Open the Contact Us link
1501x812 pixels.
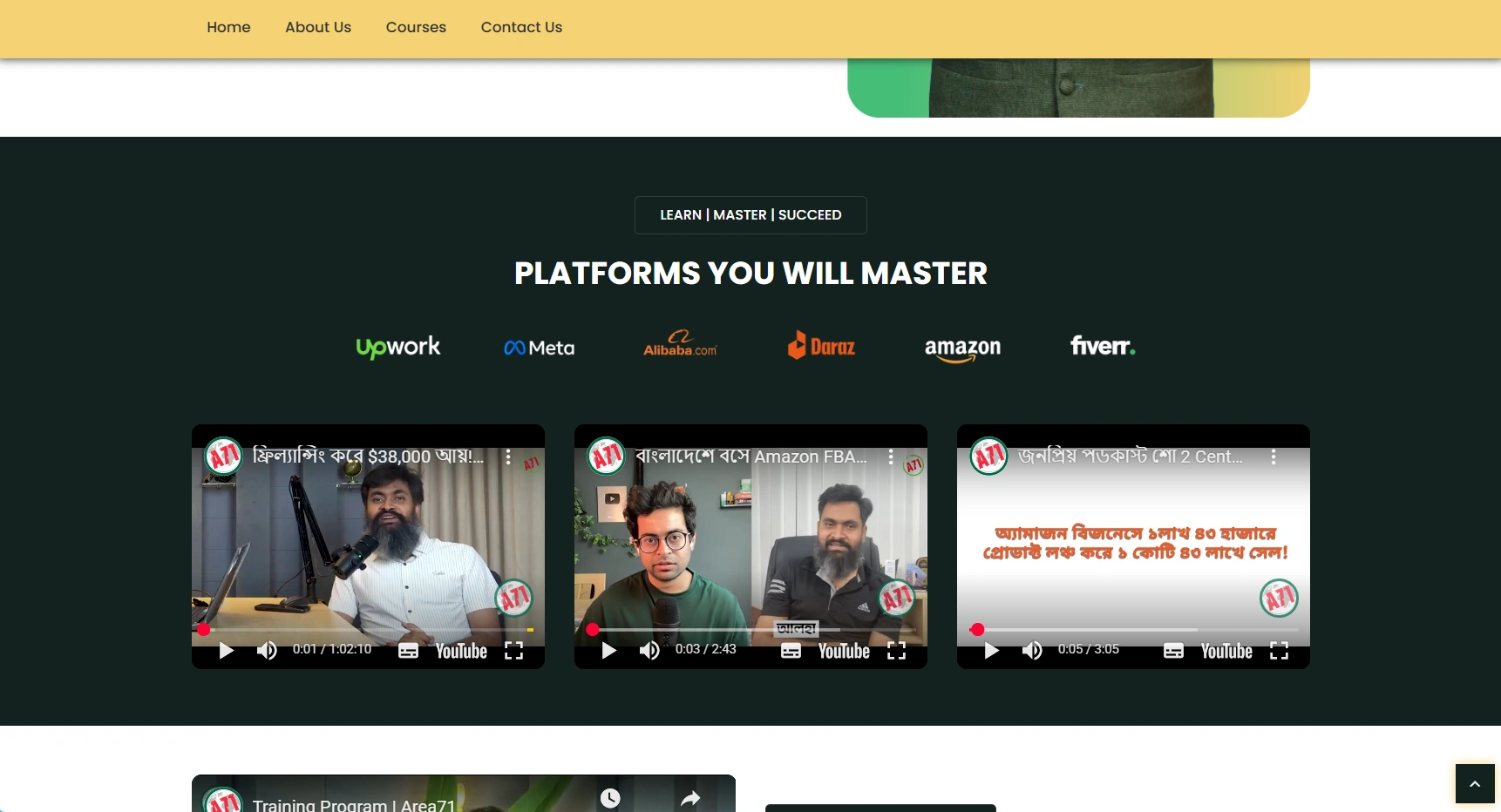[521, 27]
